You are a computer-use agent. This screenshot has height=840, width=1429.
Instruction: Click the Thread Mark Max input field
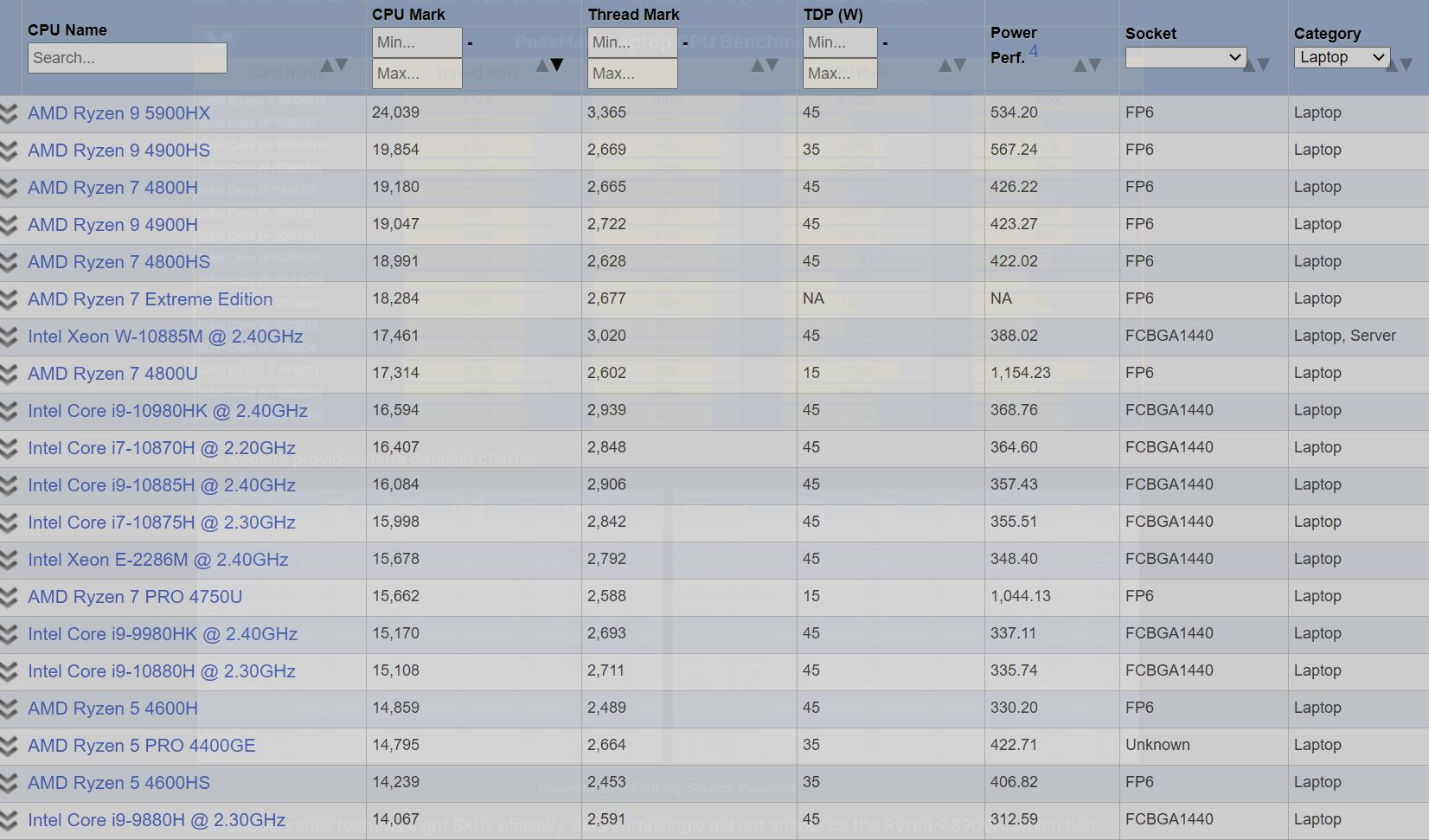pos(632,74)
